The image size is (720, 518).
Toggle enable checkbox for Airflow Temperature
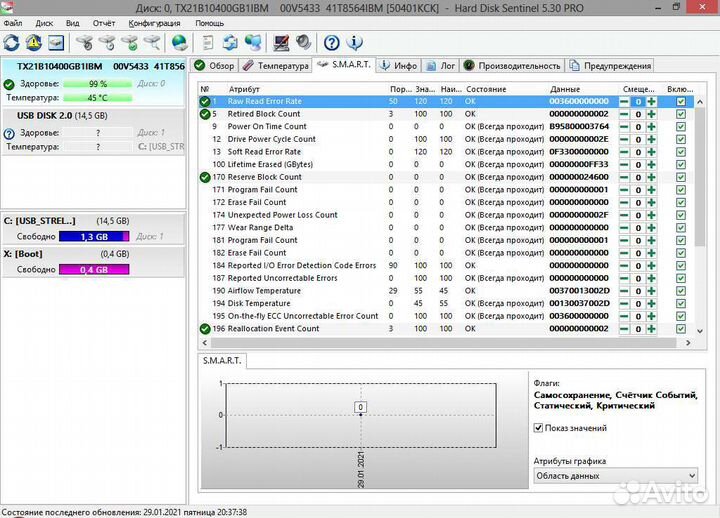pyautogui.click(x=681, y=291)
